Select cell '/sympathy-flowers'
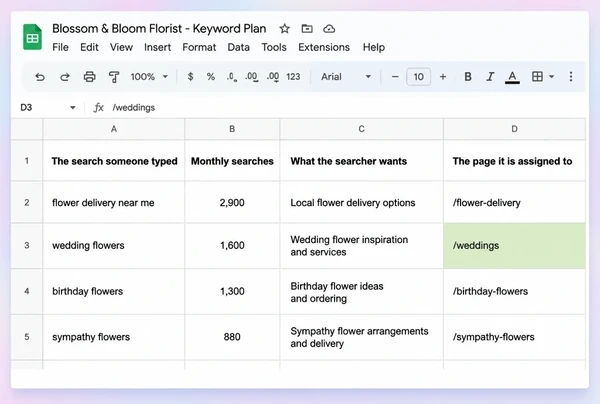The width and height of the screenshot is (600, 404). coord(514,337)
